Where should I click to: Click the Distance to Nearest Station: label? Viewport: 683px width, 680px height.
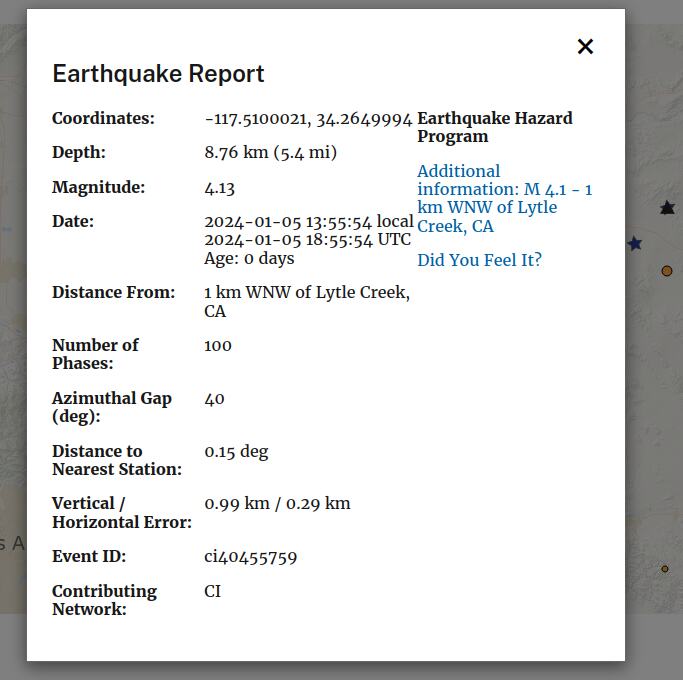pos(117,460)
